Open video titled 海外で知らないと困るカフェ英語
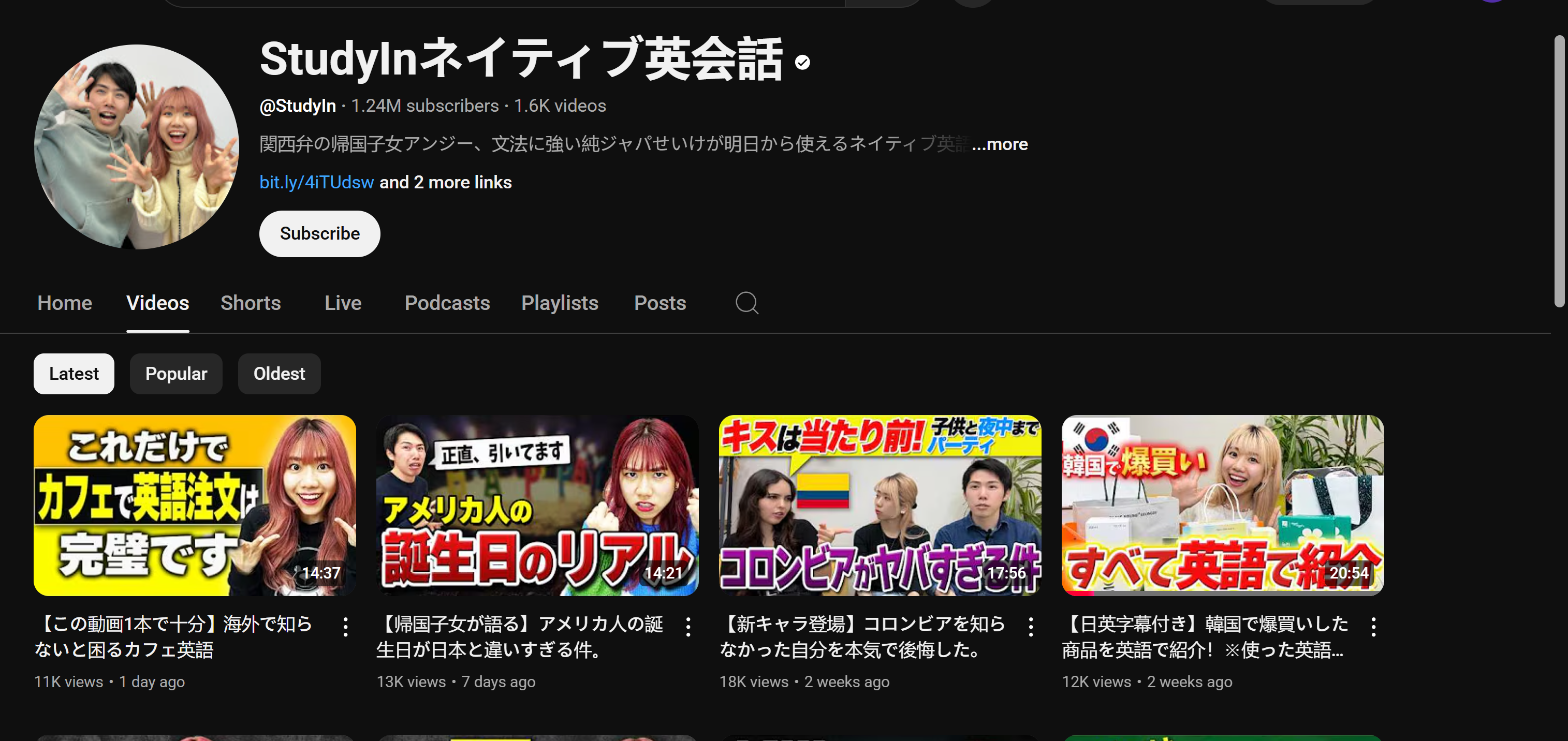 (x=174, y=637)
